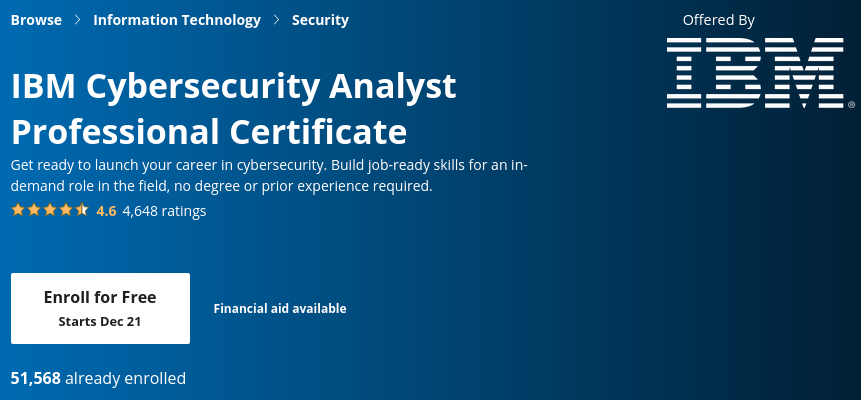Click the IBM Cybersecurity Analyst certificate title
This screenshot has height=400, width=861.
[x=233, y=109]
